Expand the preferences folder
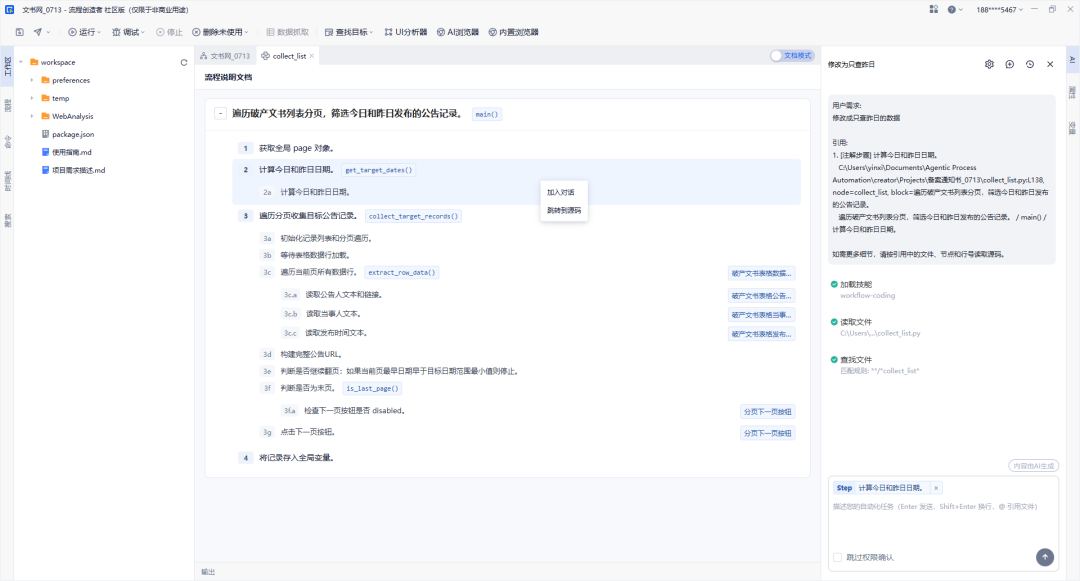The height and width of the screenshot is (581, 1080). click(x=32, y=81)
